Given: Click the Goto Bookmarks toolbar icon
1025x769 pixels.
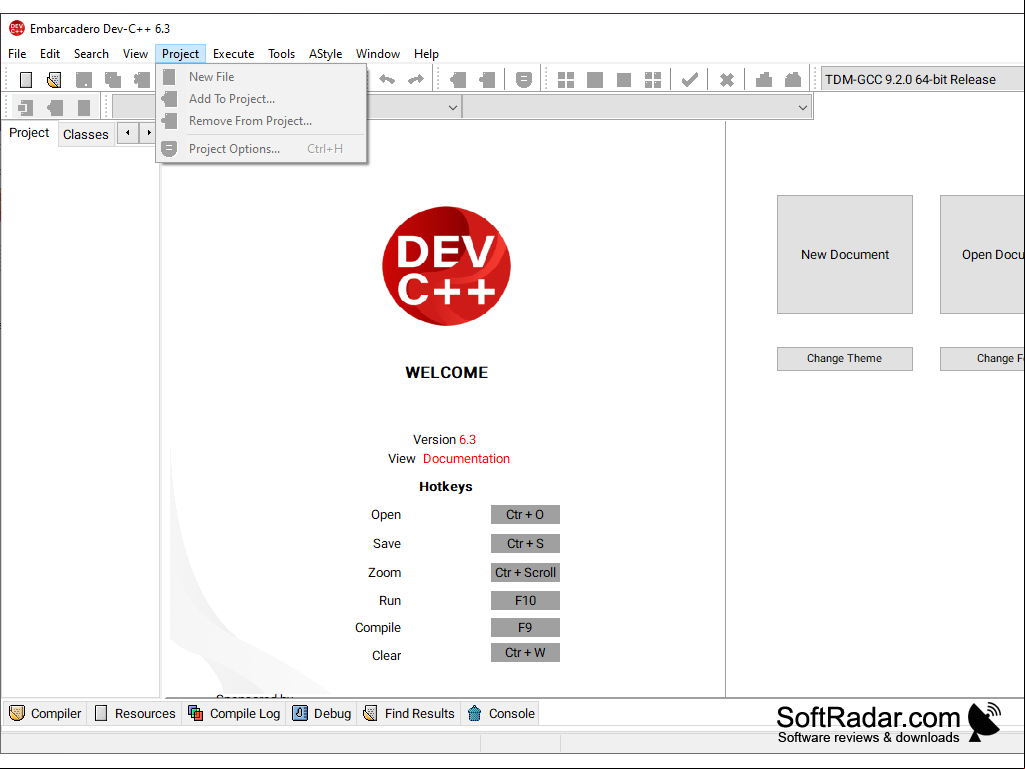Looking at the screenshot, I should (84, 107).
